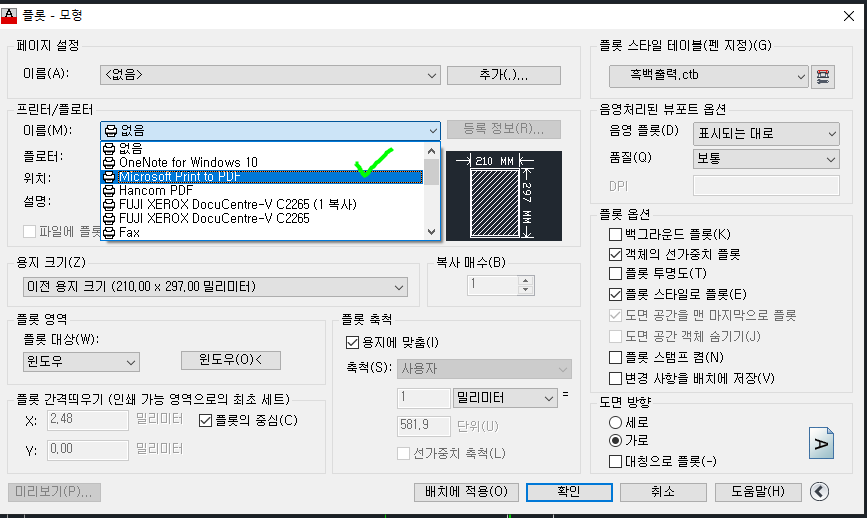Select Fax in the printer list
The image size is (867, 518).
tap(262, 233)
